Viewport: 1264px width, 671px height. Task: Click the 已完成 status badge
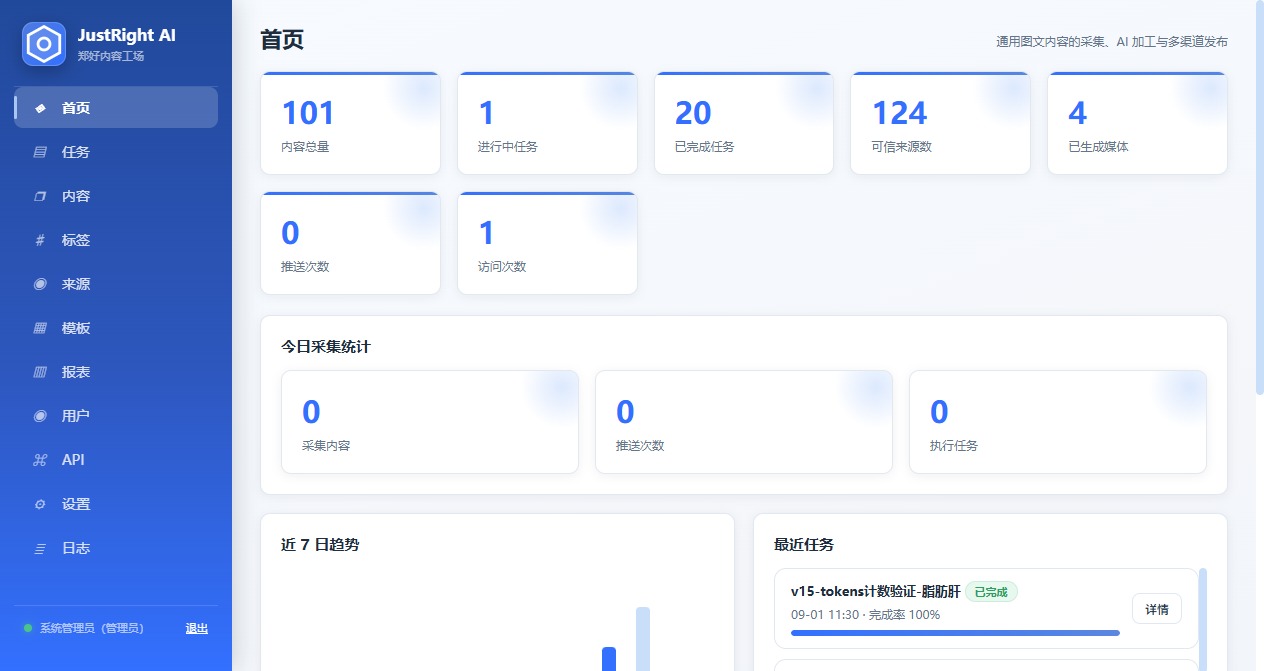pyautogui.click(x=991, y=592)
